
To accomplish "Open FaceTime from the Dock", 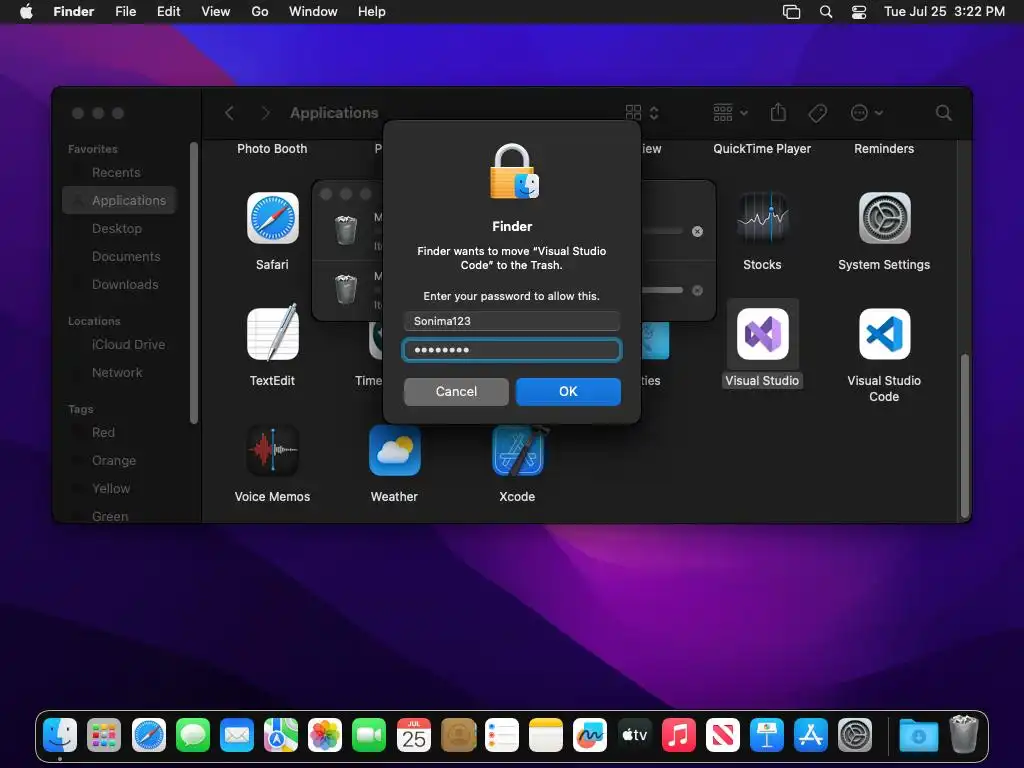I will (369, 735).
